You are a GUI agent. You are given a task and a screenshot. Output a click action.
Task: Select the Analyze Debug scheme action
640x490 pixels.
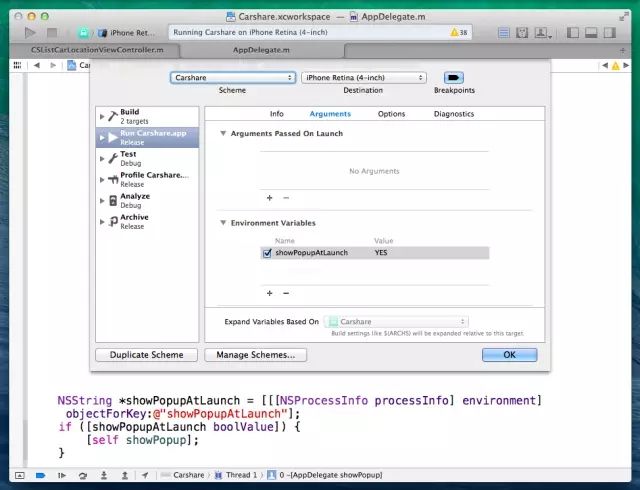[147, 200]
